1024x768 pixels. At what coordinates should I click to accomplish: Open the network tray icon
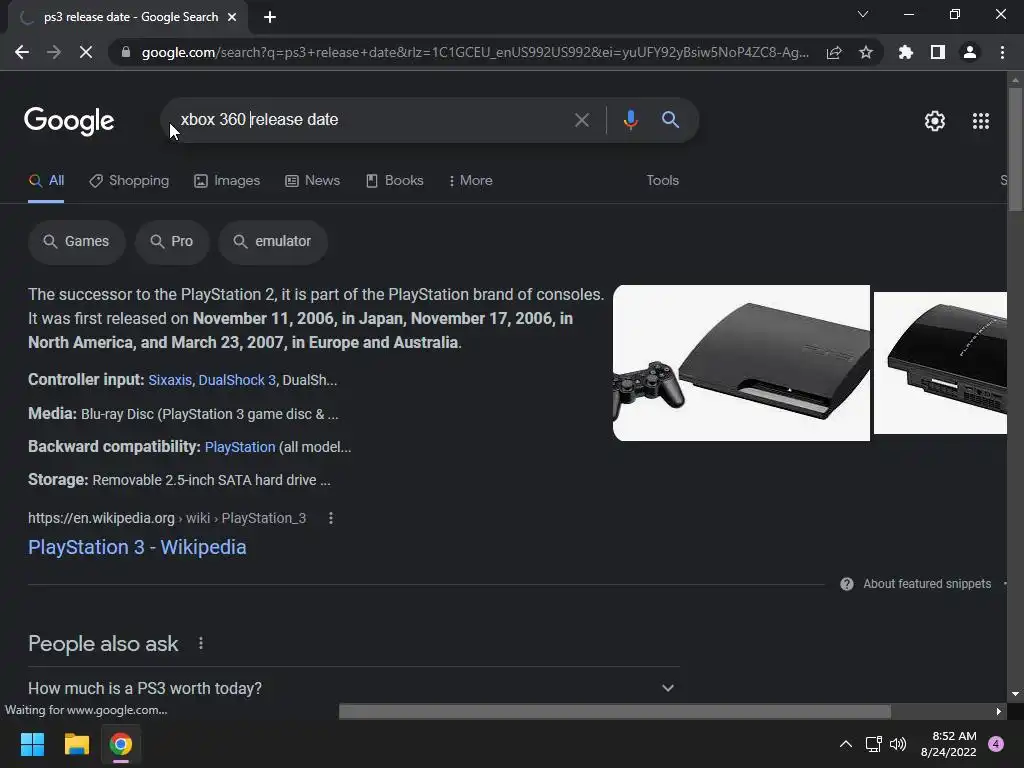coord(873,744)
